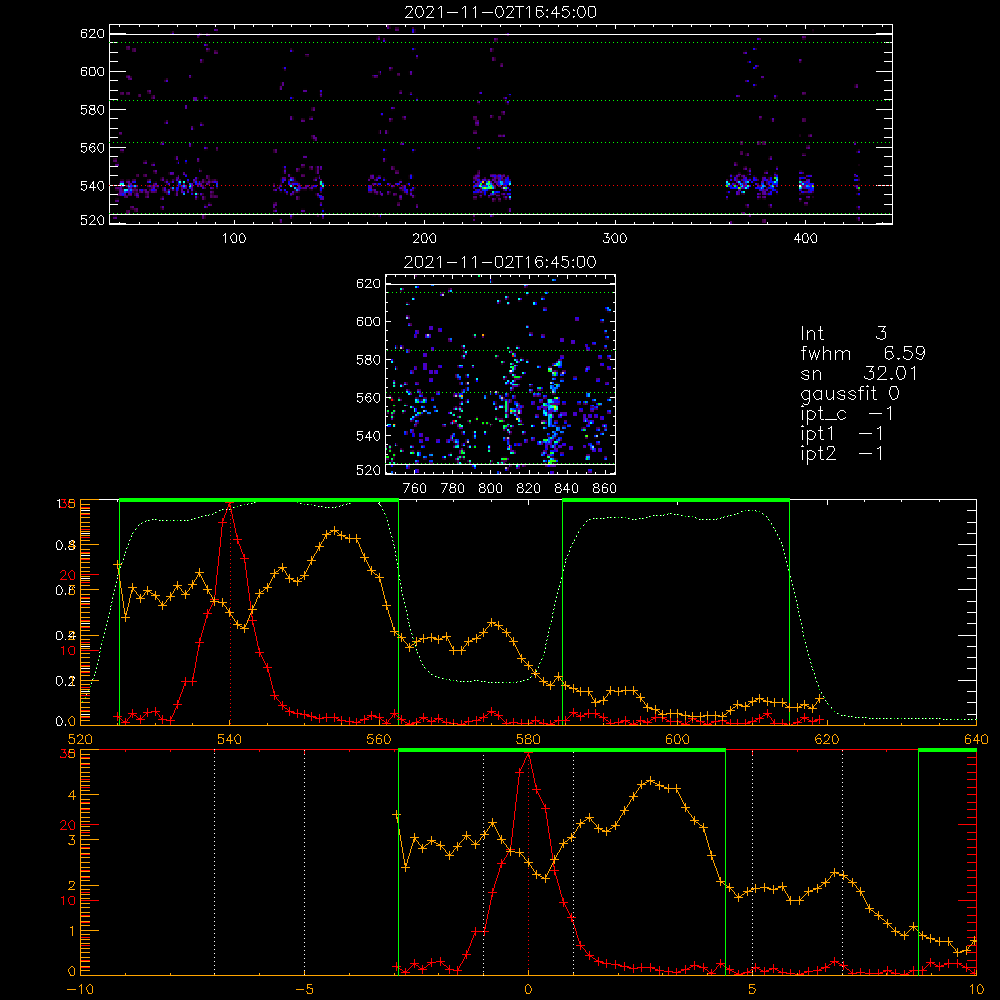Select the 'Int 3' readout line
This screenshot has height=1000, width=1000.
click(x=843, y=334)
